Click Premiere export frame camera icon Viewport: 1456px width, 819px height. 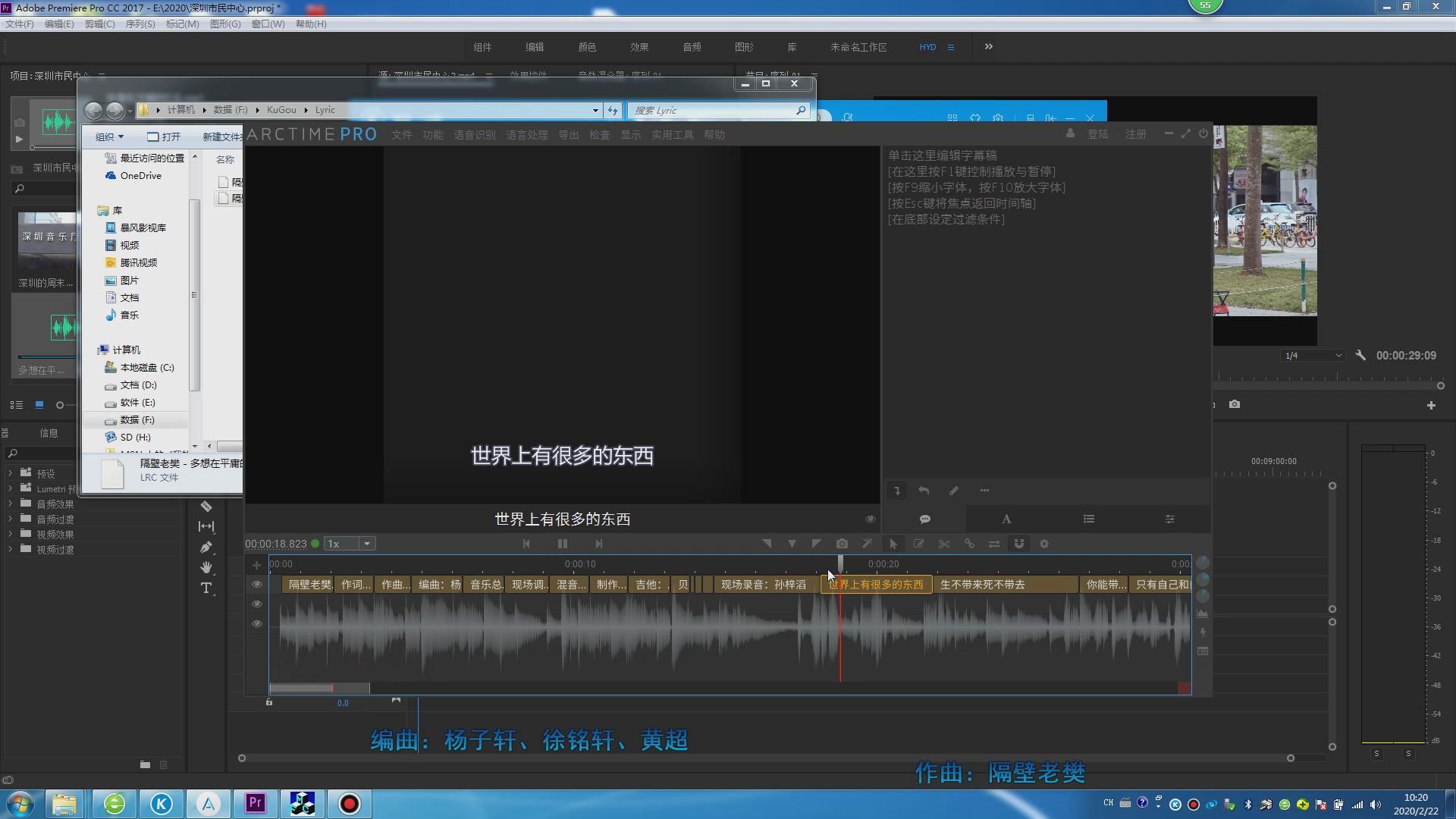[x=1235, y=404]
